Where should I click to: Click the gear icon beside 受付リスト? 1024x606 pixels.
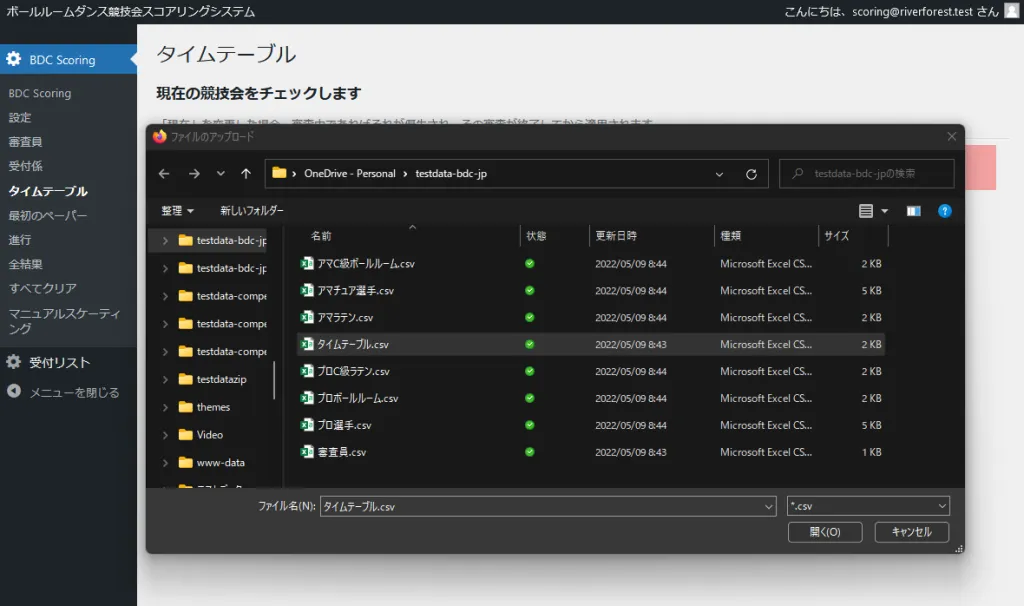point(14,362)
